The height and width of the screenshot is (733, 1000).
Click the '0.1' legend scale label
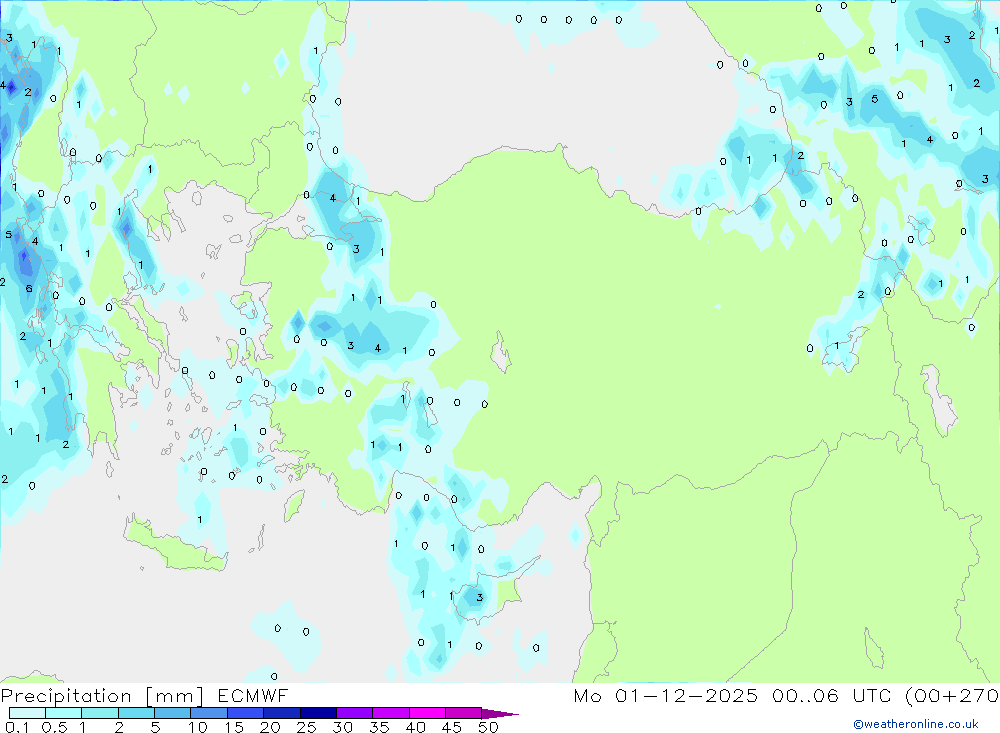tap(17, 727)
